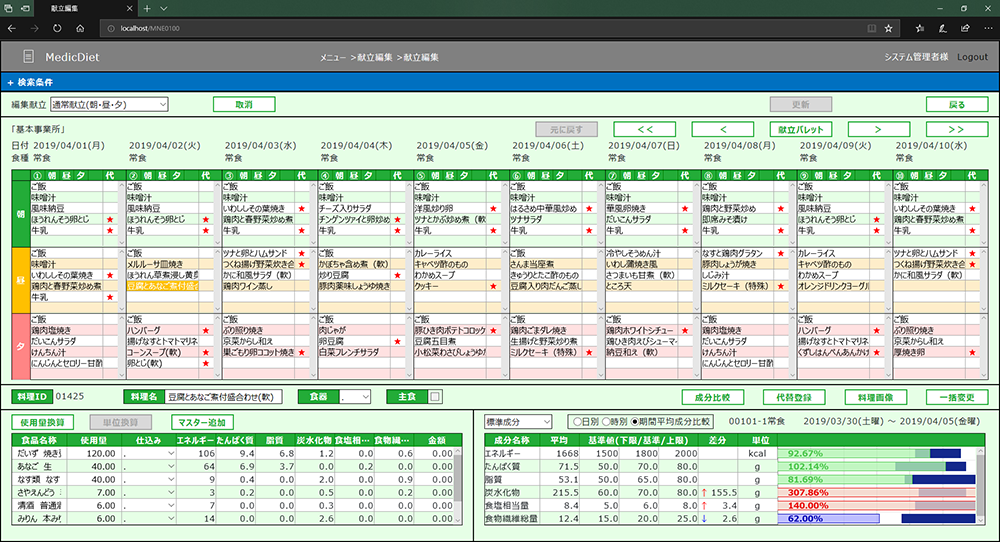Click the 料理画像 button
Screen dimensions: 1000x542
876,397
